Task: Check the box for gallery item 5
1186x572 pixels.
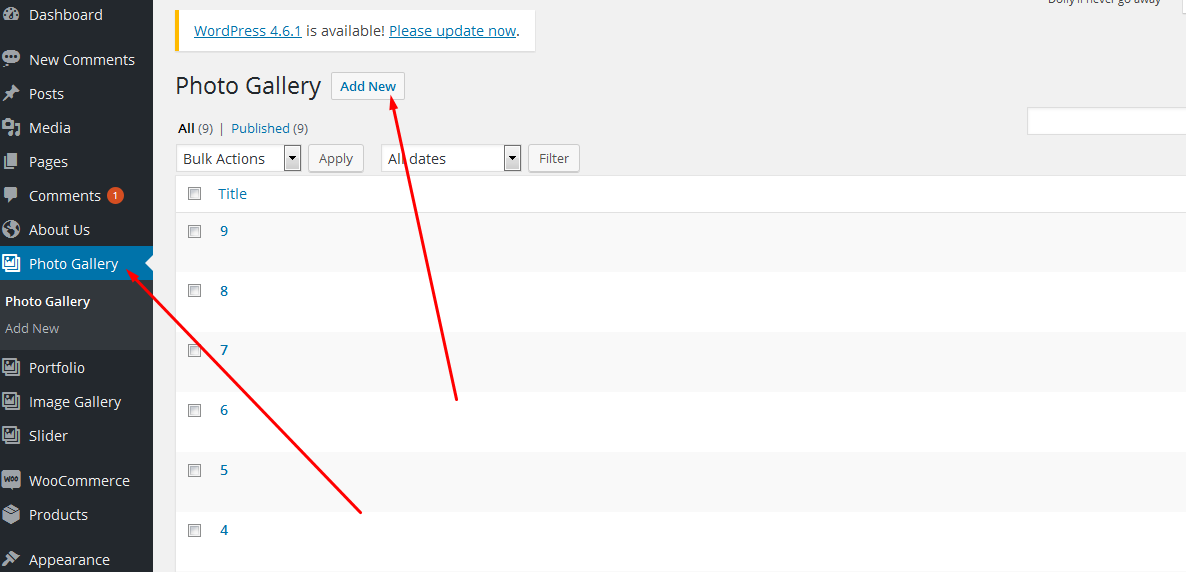Action: click(194, 470)
